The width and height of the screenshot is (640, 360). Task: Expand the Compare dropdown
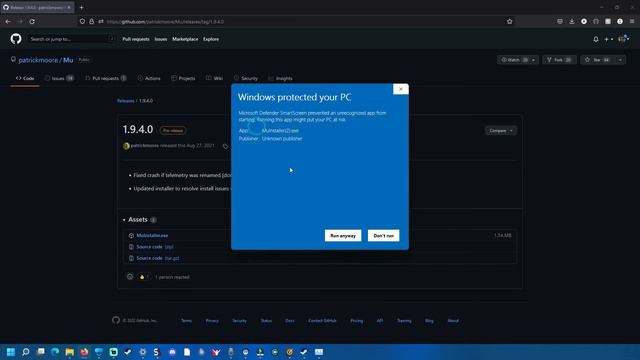[x=501, y=131]
